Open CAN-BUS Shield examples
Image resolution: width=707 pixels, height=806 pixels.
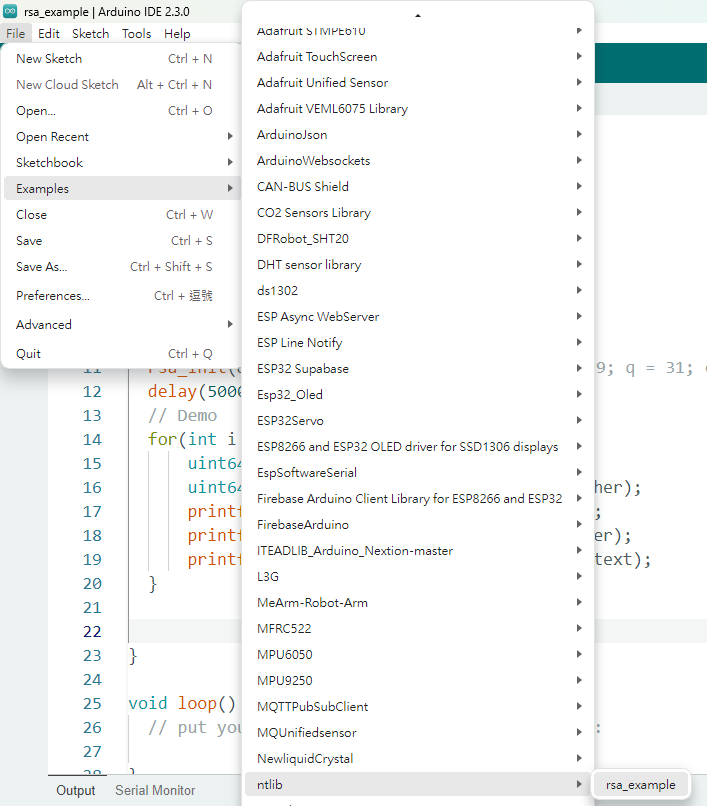pyautogui.click(x=418, y=187)
